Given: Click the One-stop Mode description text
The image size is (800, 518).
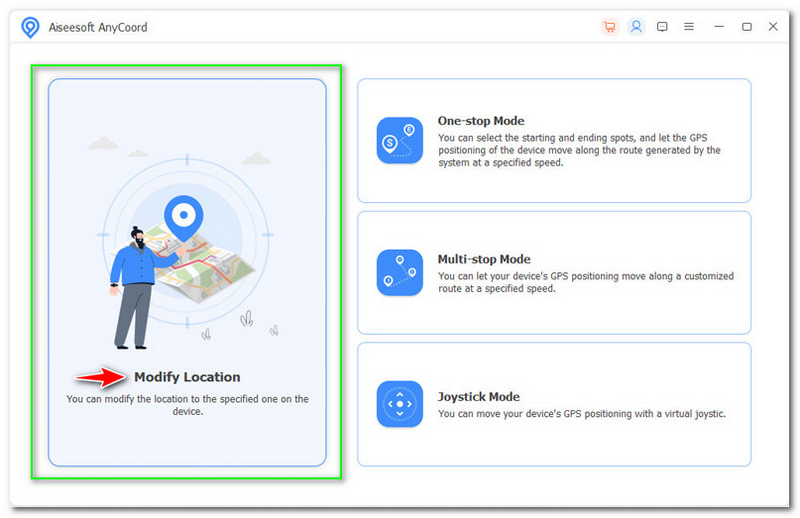Looking at the screenshot, I should [x=579, y=150].
